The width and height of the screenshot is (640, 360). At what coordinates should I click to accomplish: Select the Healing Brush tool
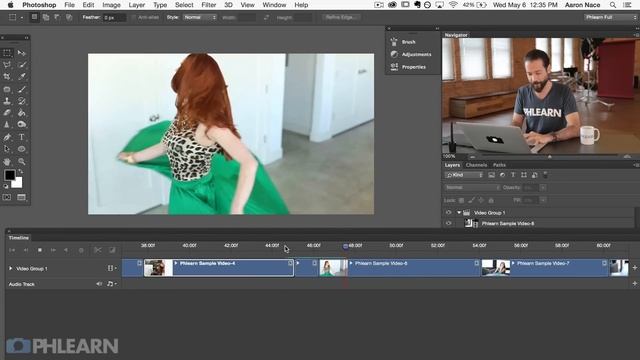tap(7, 89)
